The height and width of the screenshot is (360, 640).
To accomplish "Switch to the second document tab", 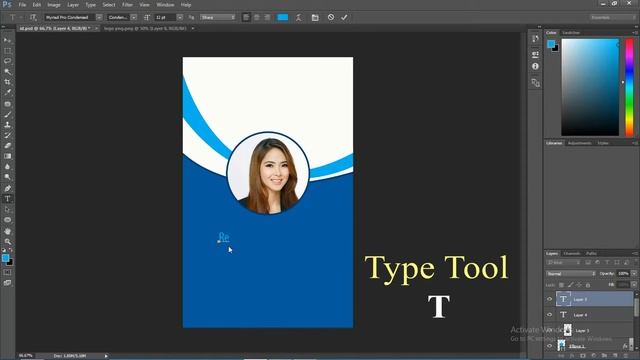I will 145,29.
